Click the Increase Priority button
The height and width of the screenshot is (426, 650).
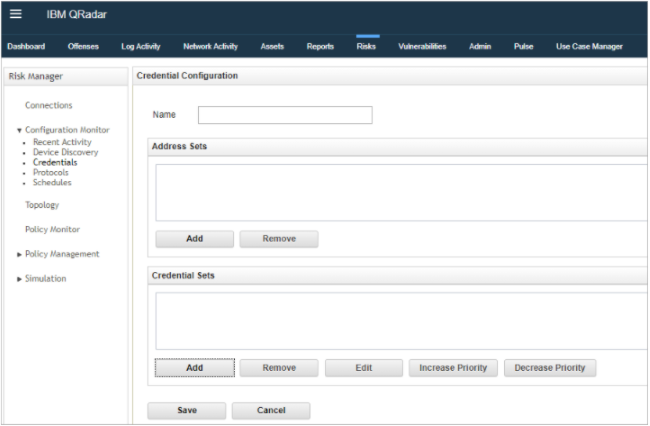point(453,368)
